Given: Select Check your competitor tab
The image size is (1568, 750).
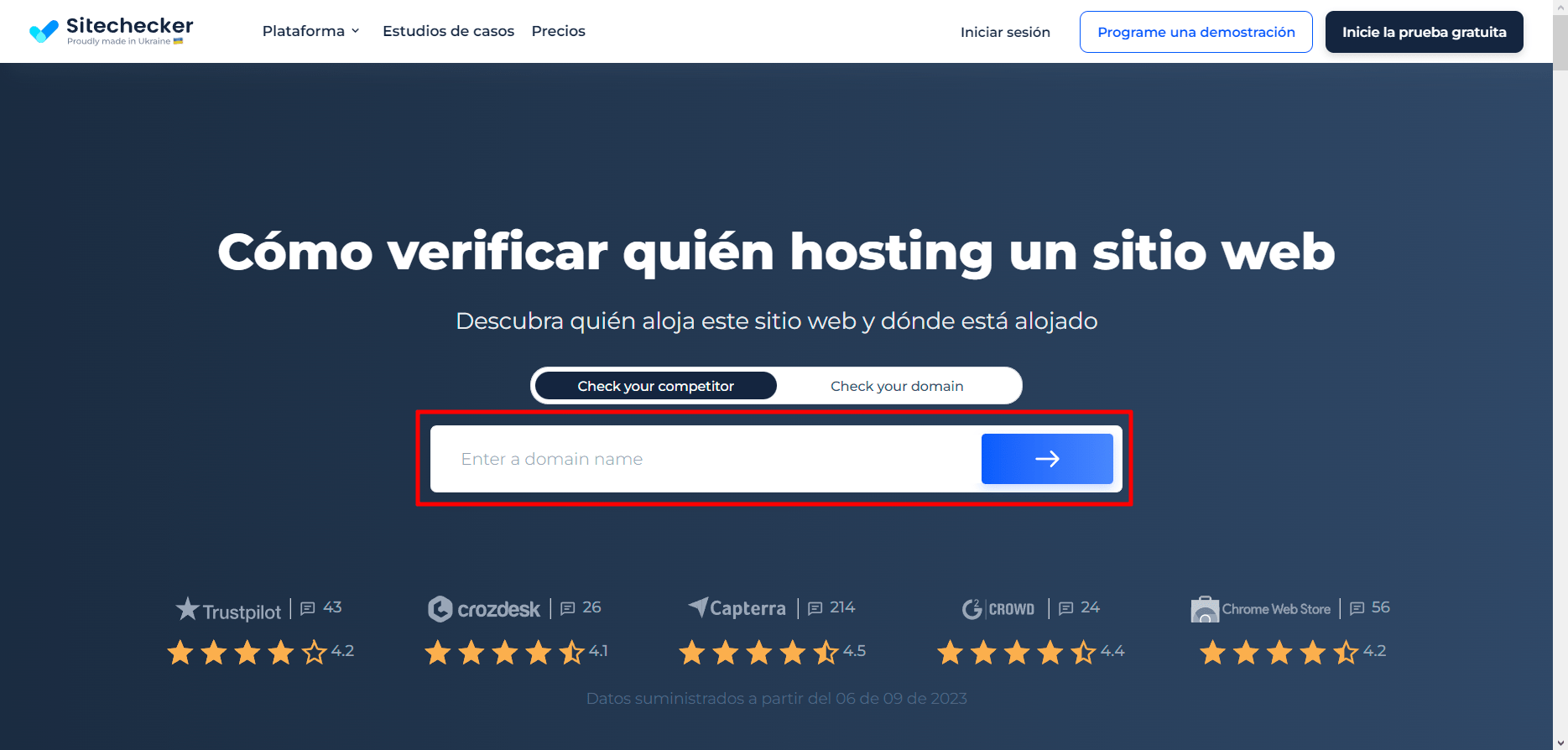Looking at the screenshot, I should coord(655,386).
